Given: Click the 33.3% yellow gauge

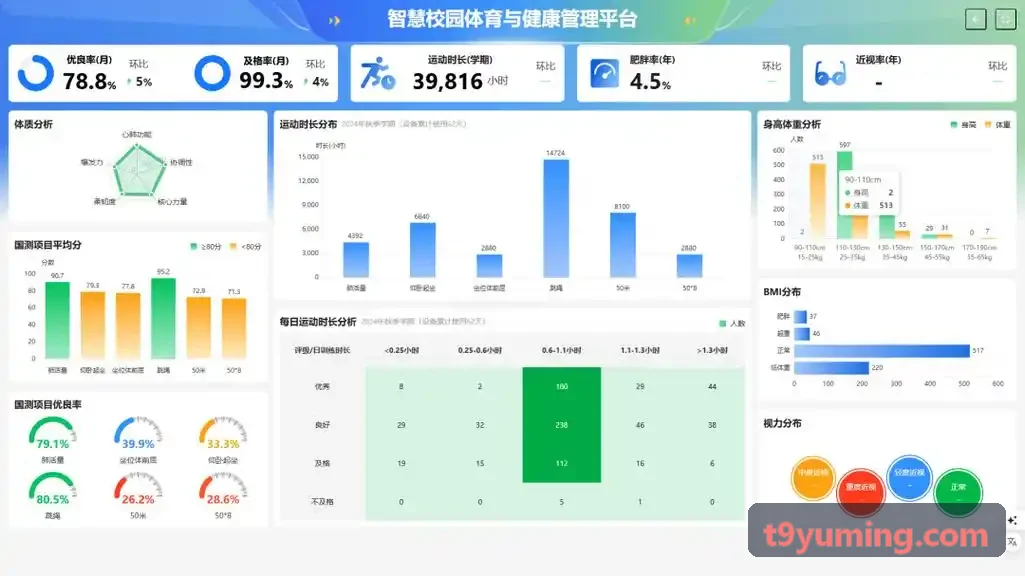Looking at the screenshot, I should point(223,433).
